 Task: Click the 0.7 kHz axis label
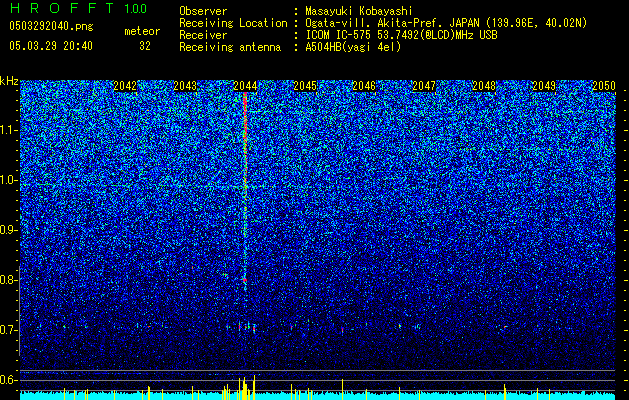9,330
